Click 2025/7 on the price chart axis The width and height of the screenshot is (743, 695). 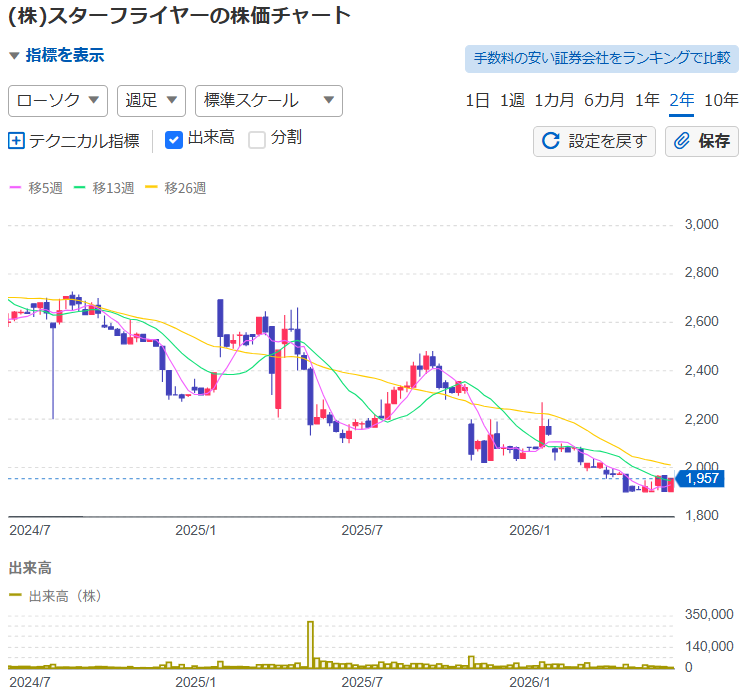[362, 530]
